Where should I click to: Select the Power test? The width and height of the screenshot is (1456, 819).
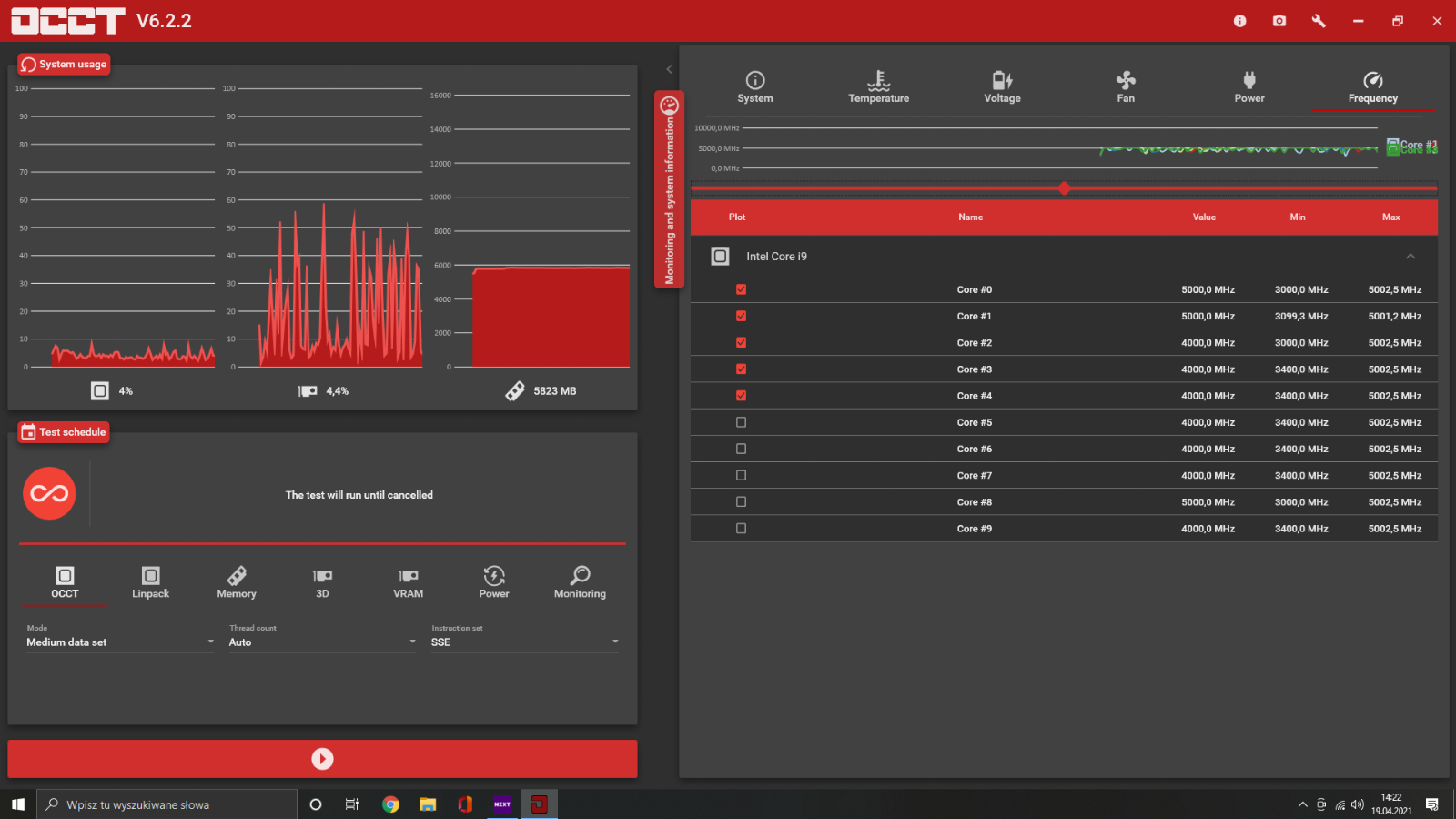click(494, 582)
